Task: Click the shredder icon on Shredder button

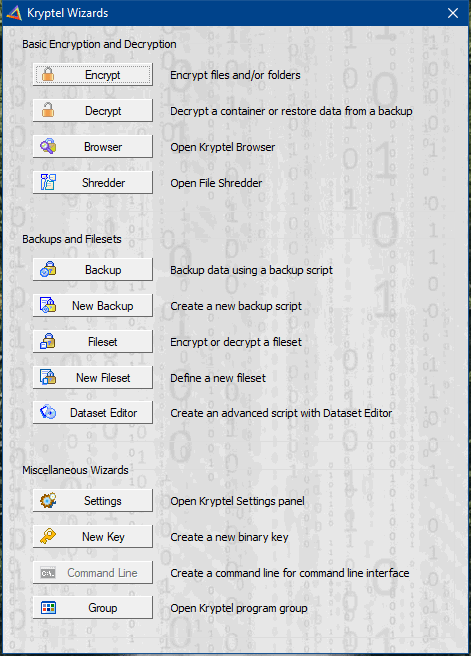Action: coord(48,182)
